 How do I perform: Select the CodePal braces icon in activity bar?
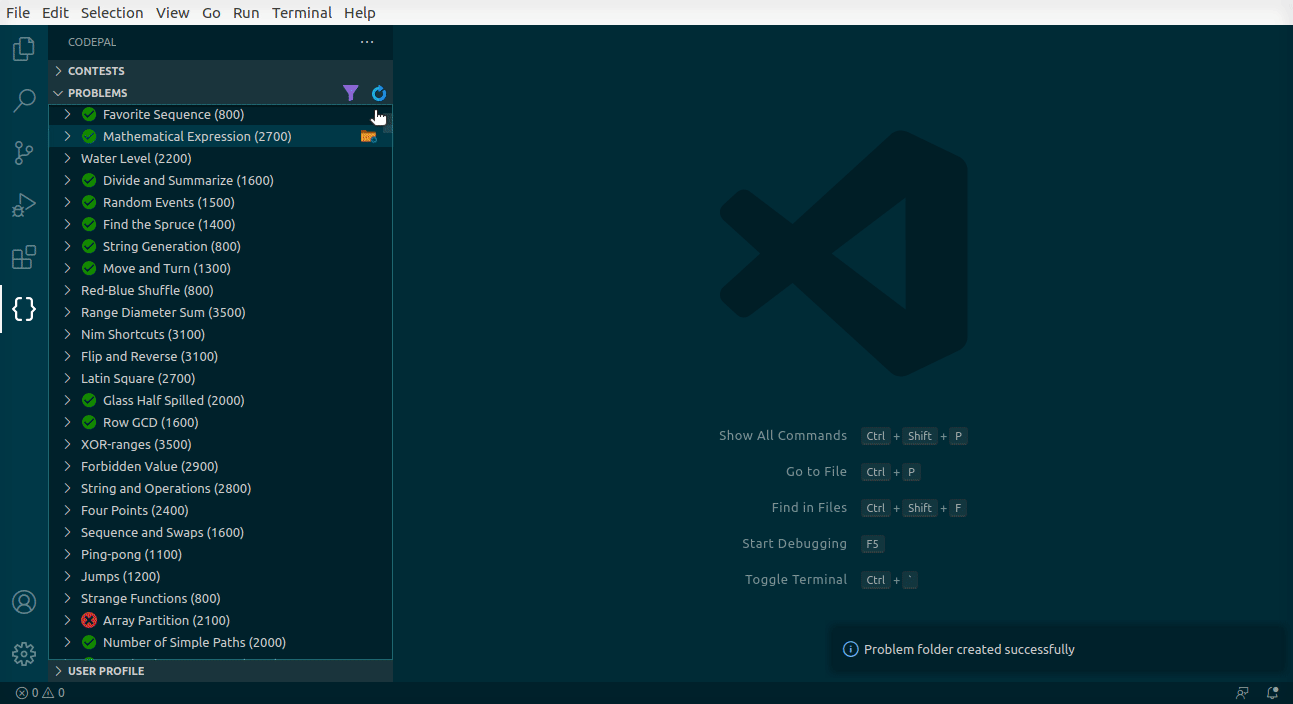[24, 309]
